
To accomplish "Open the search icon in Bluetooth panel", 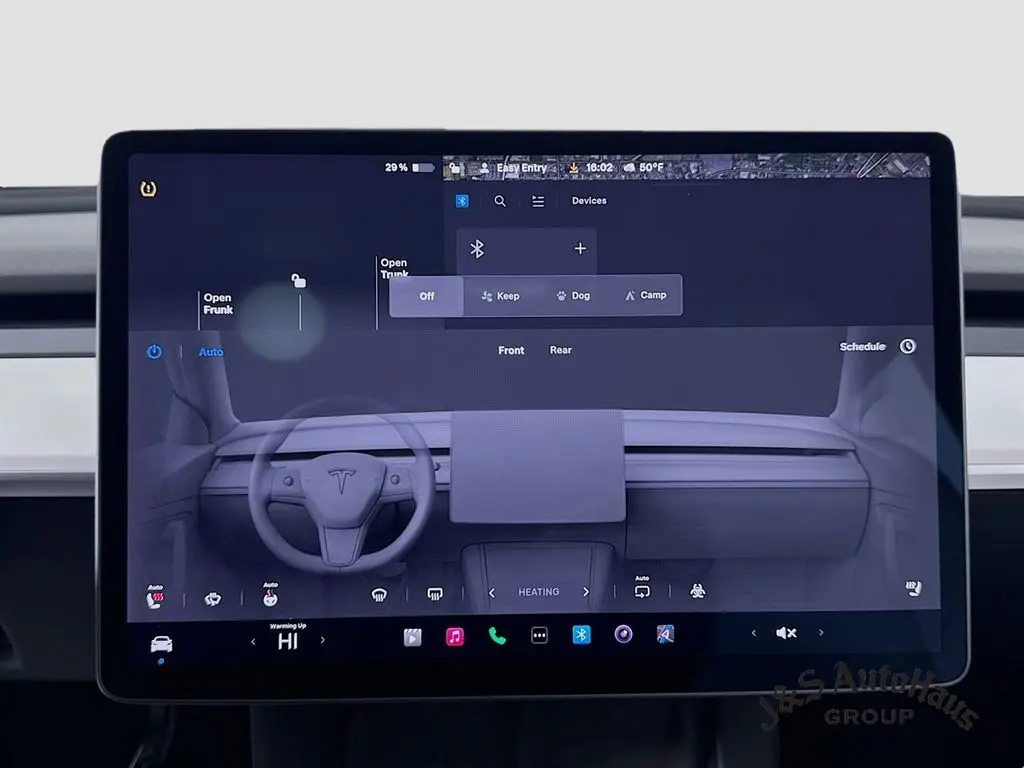I will tap(500, 201).
